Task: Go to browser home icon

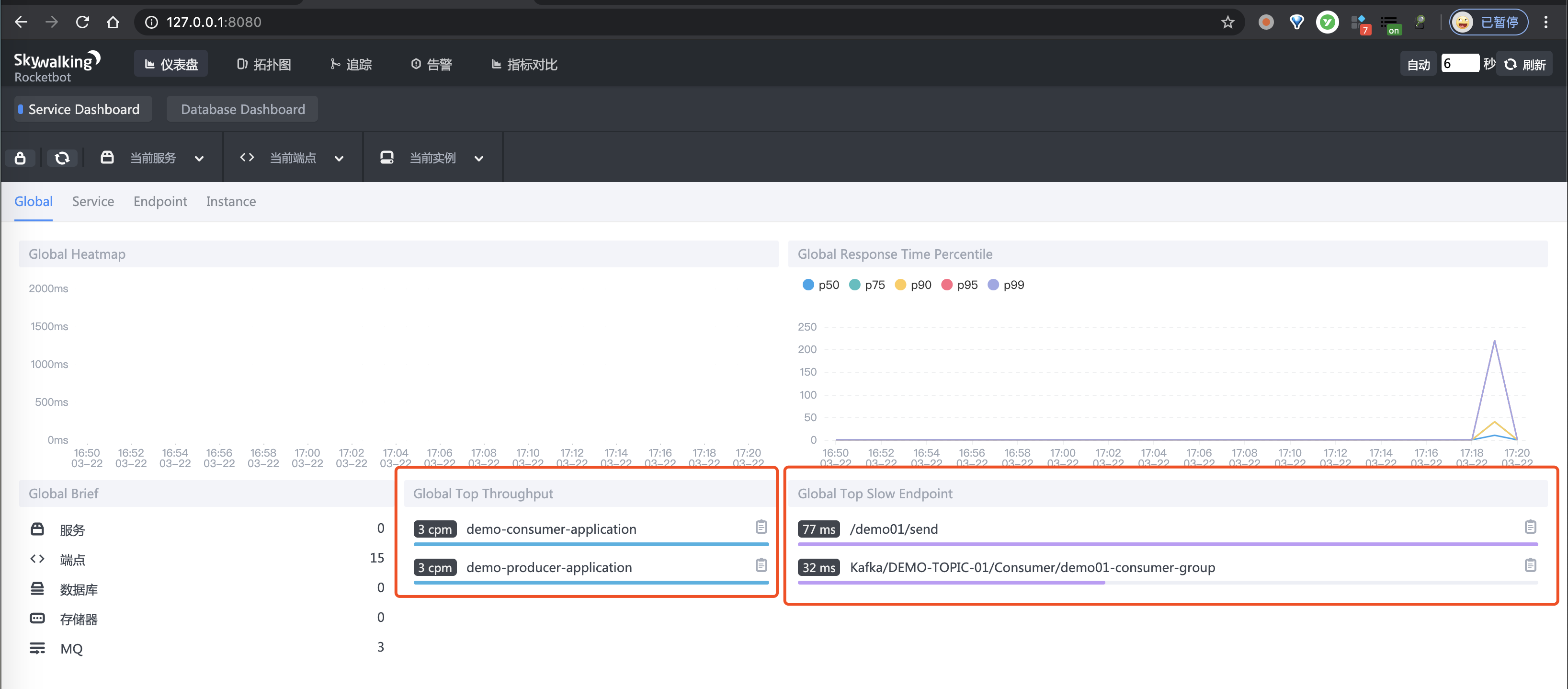Action: coord(113,23)
